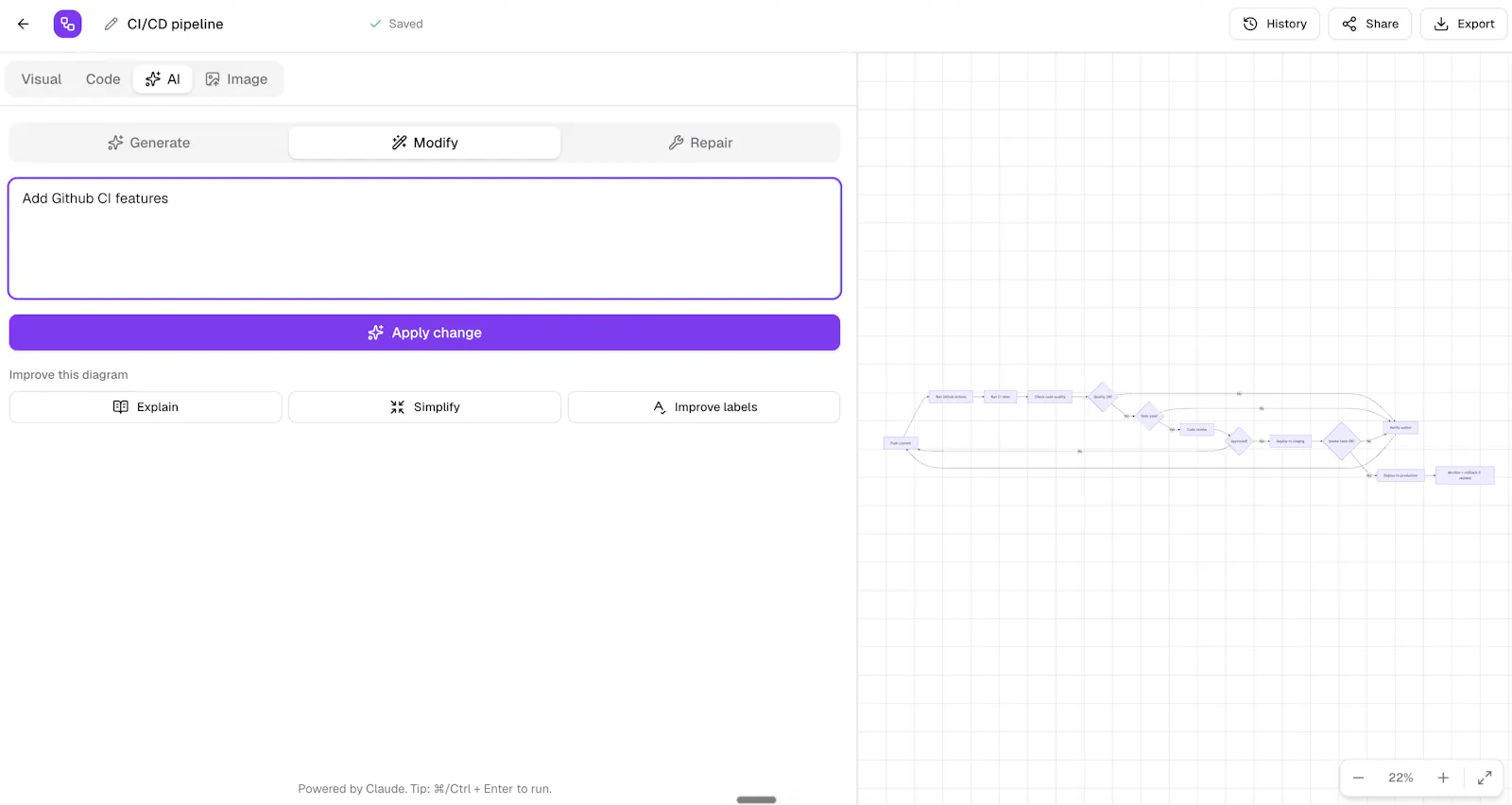Select the Notify author node
Viewport: 1512px width, 805px height.
point(1400,428)
